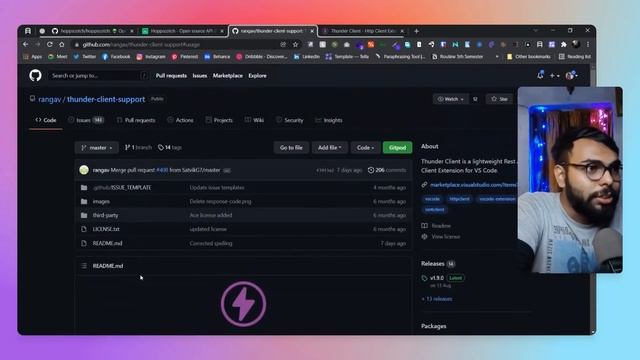Select the Wiki tab
Screen dimensions: 640x360
[254, 120]
